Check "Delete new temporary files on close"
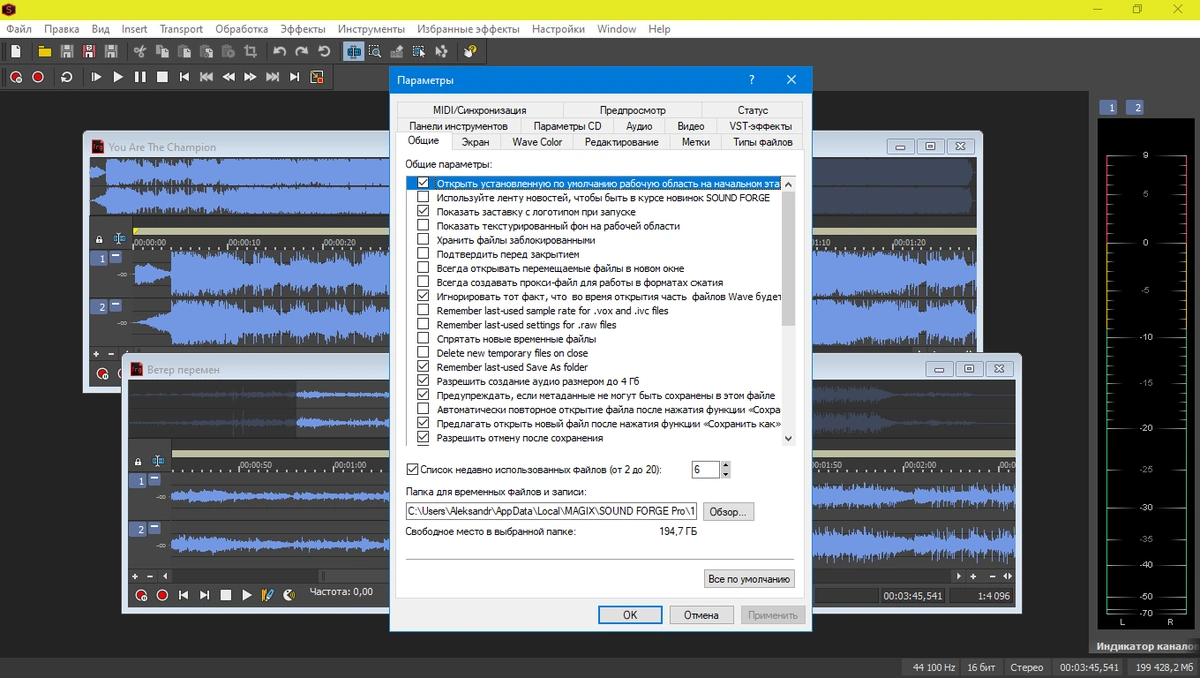The width and height of the screenshot is (1200, 678). pyautogui.click(x=423, y=353)
